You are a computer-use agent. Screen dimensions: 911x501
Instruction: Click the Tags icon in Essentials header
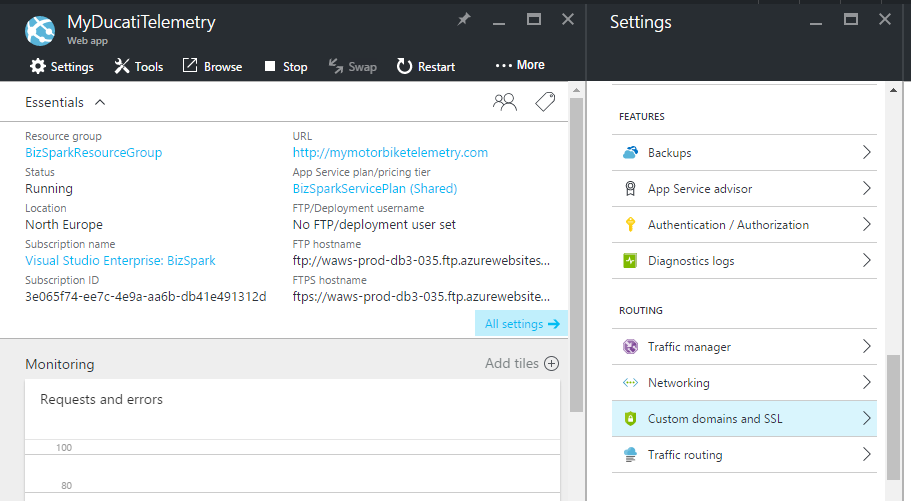click(544, 101)
